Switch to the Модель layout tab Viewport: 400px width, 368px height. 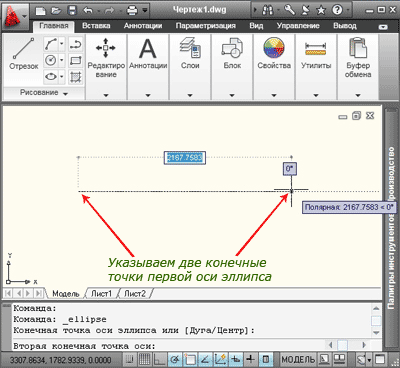point(66,294)
